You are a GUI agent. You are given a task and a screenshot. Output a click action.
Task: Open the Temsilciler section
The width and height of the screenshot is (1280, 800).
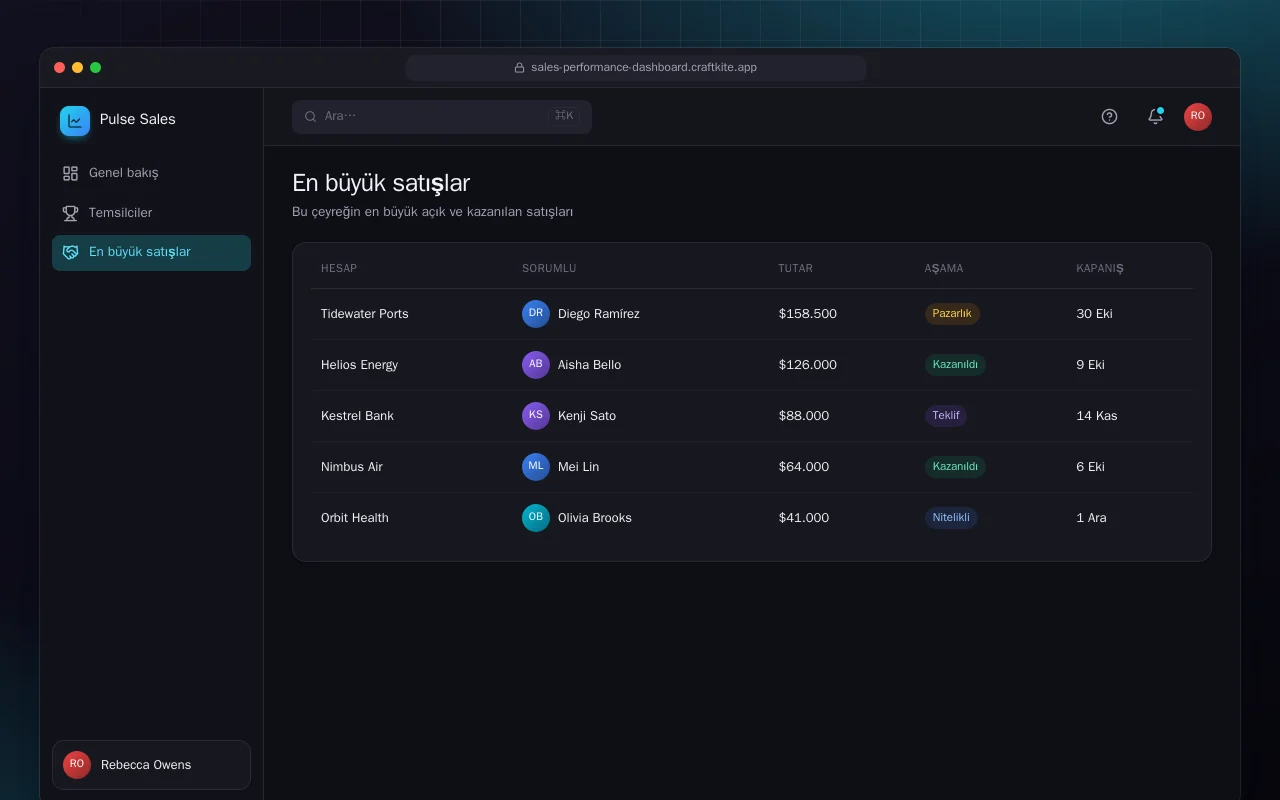(x=151, y=213)
